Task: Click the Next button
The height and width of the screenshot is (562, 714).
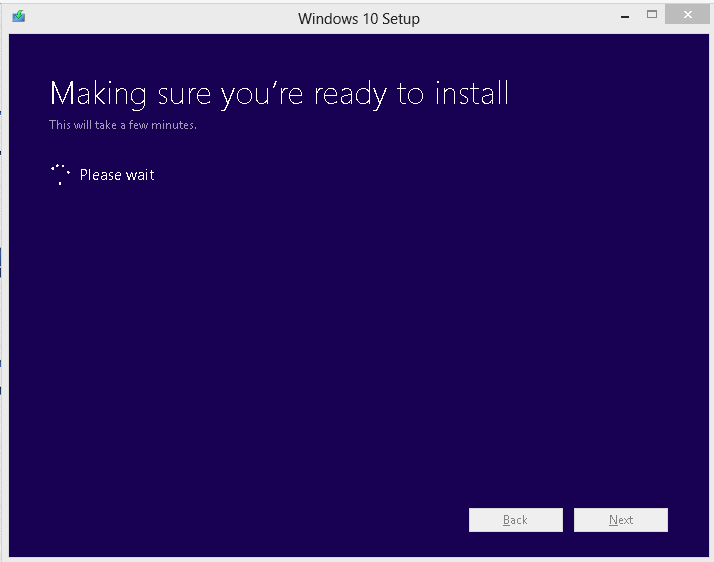Action: tap(621, 520)
